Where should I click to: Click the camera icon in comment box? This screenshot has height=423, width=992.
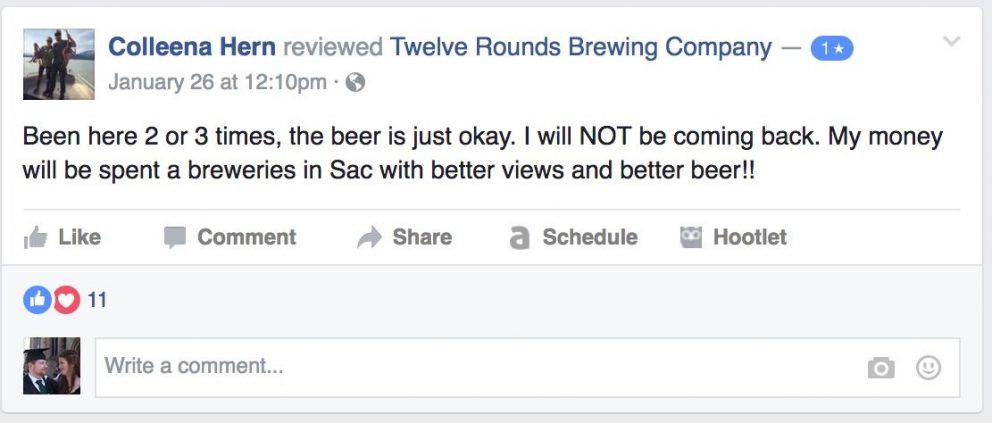click(881, 367)
